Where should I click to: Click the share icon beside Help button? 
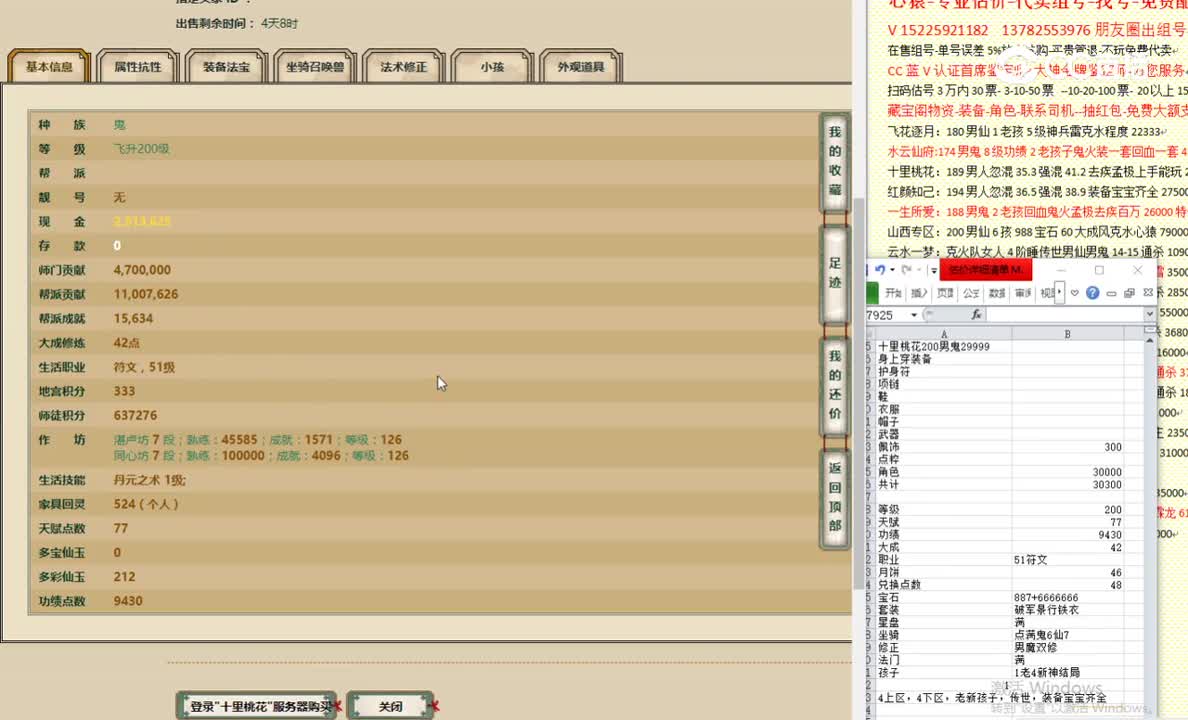pos(1111,293)
